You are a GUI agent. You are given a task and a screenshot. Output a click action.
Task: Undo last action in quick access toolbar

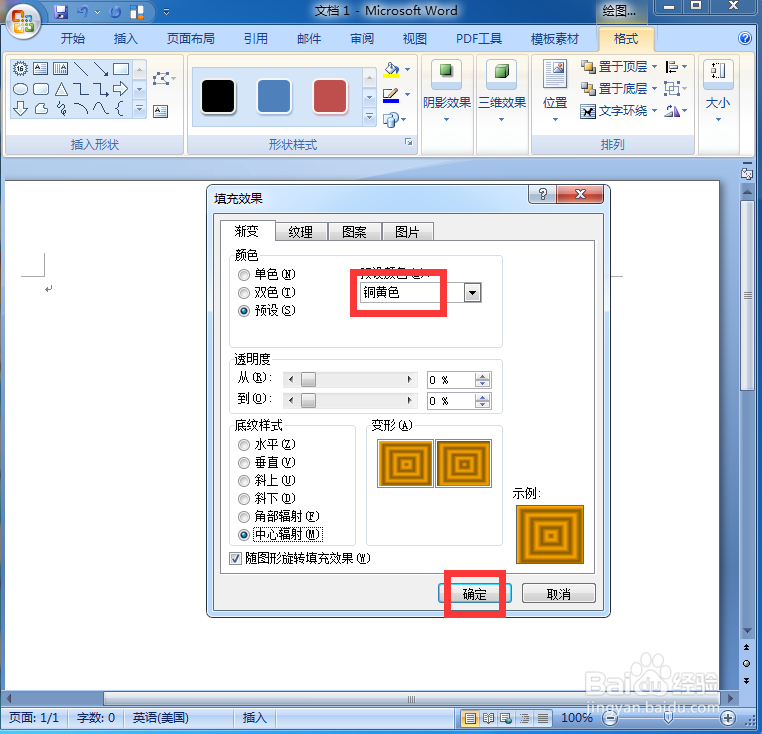82,12
